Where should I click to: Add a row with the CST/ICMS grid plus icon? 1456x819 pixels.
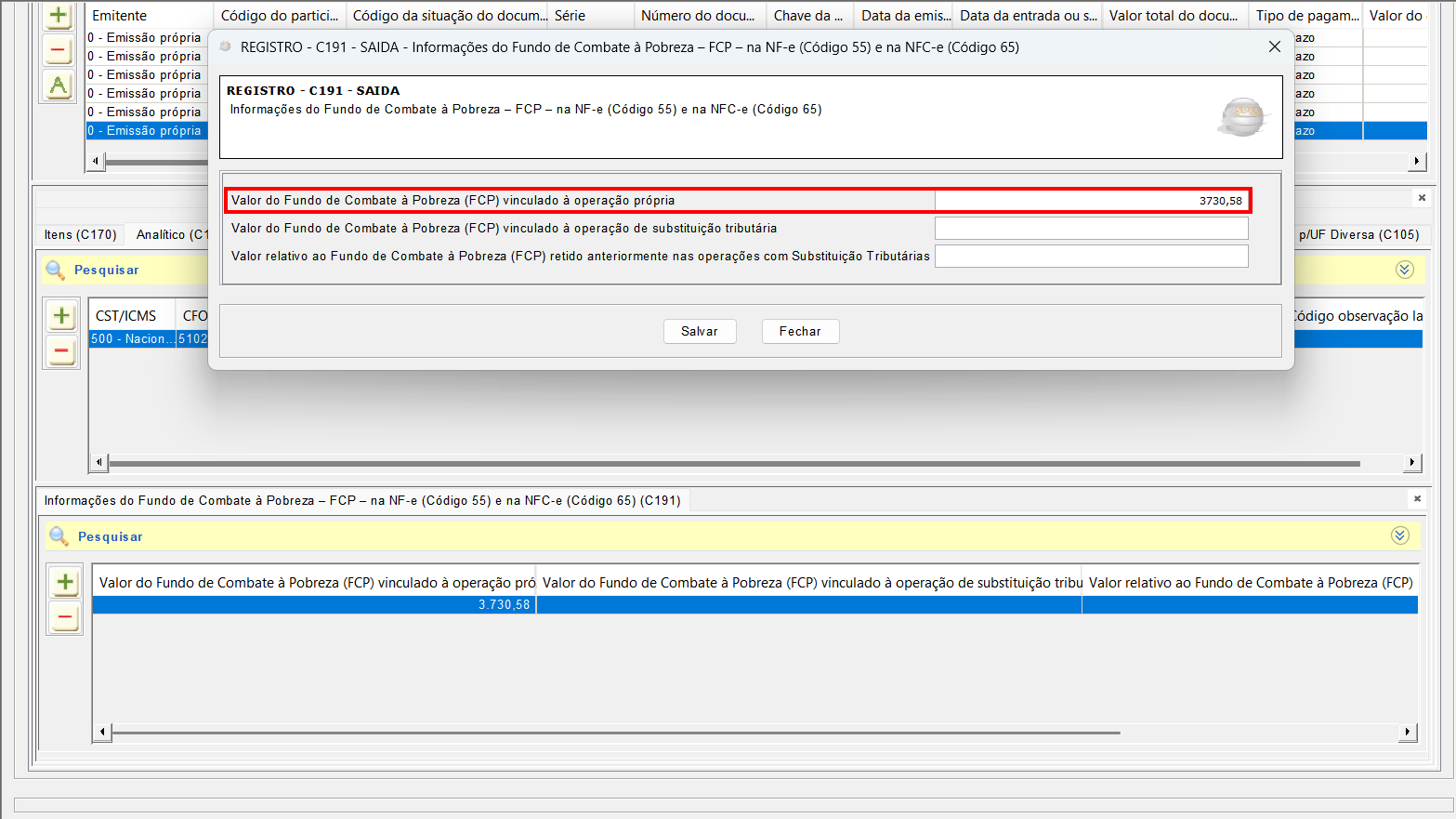coord(61,316)
